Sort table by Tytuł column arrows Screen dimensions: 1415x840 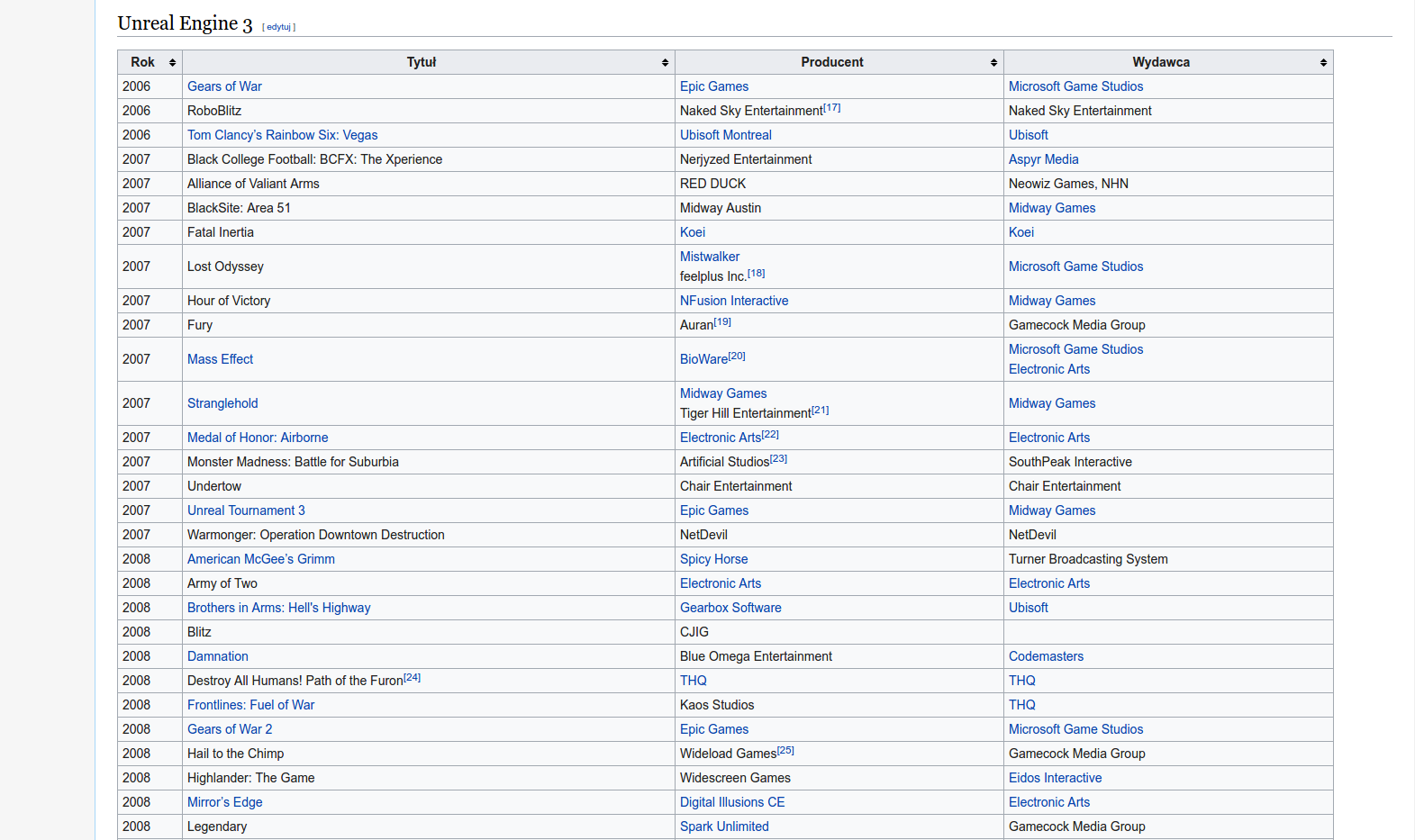[665, 62]
